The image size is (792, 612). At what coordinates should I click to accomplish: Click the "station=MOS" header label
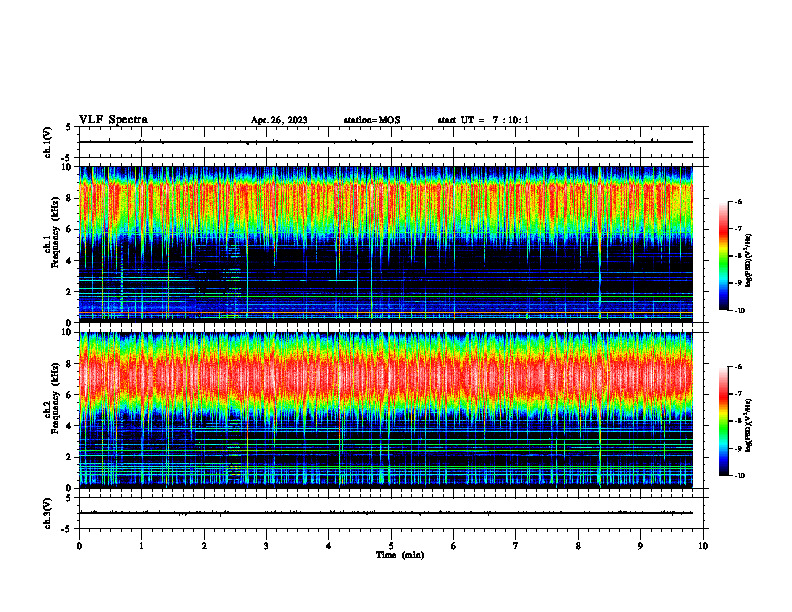pos(372,120)
